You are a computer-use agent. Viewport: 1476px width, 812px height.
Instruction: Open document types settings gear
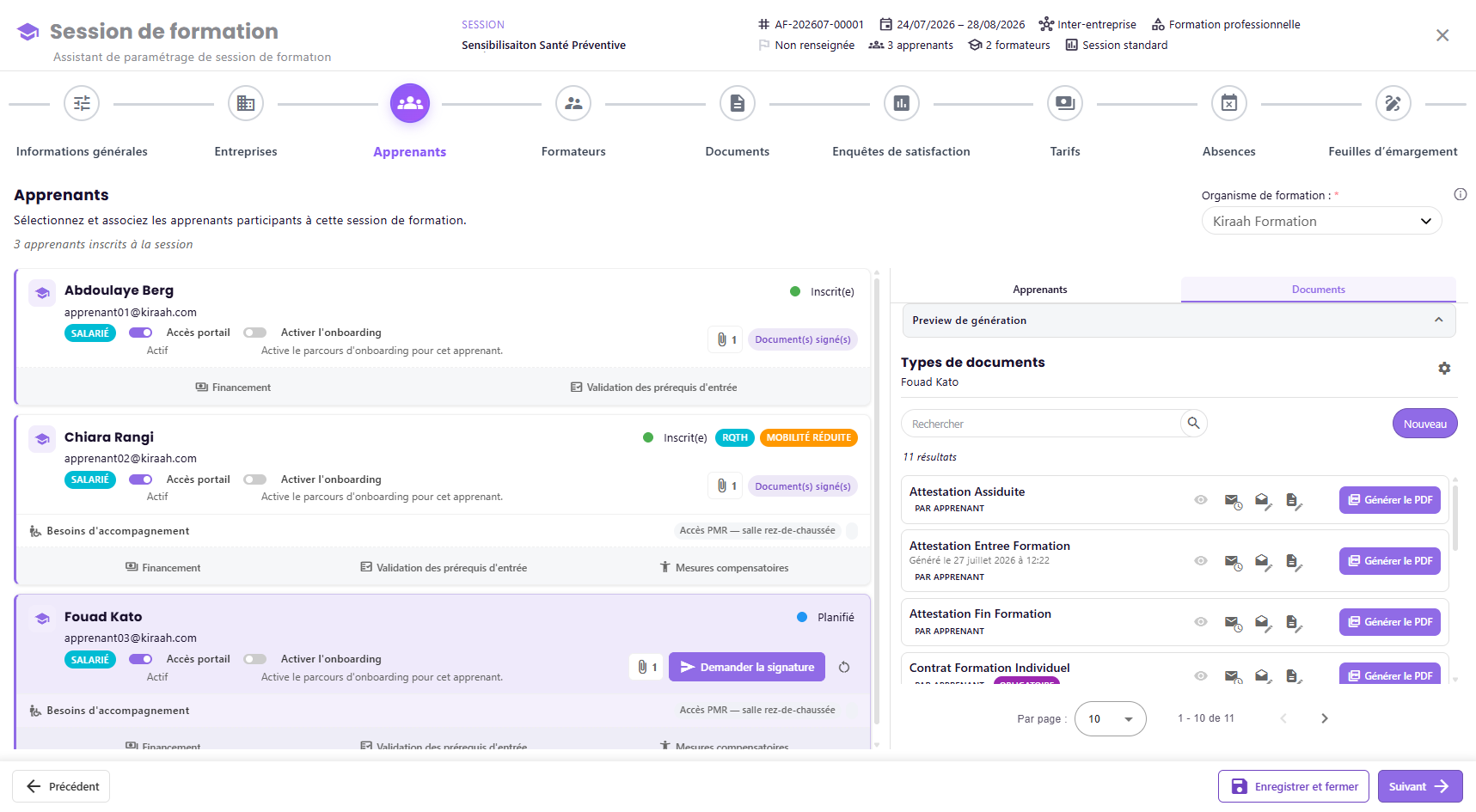pyautogui.click(x=1444, y=368)
